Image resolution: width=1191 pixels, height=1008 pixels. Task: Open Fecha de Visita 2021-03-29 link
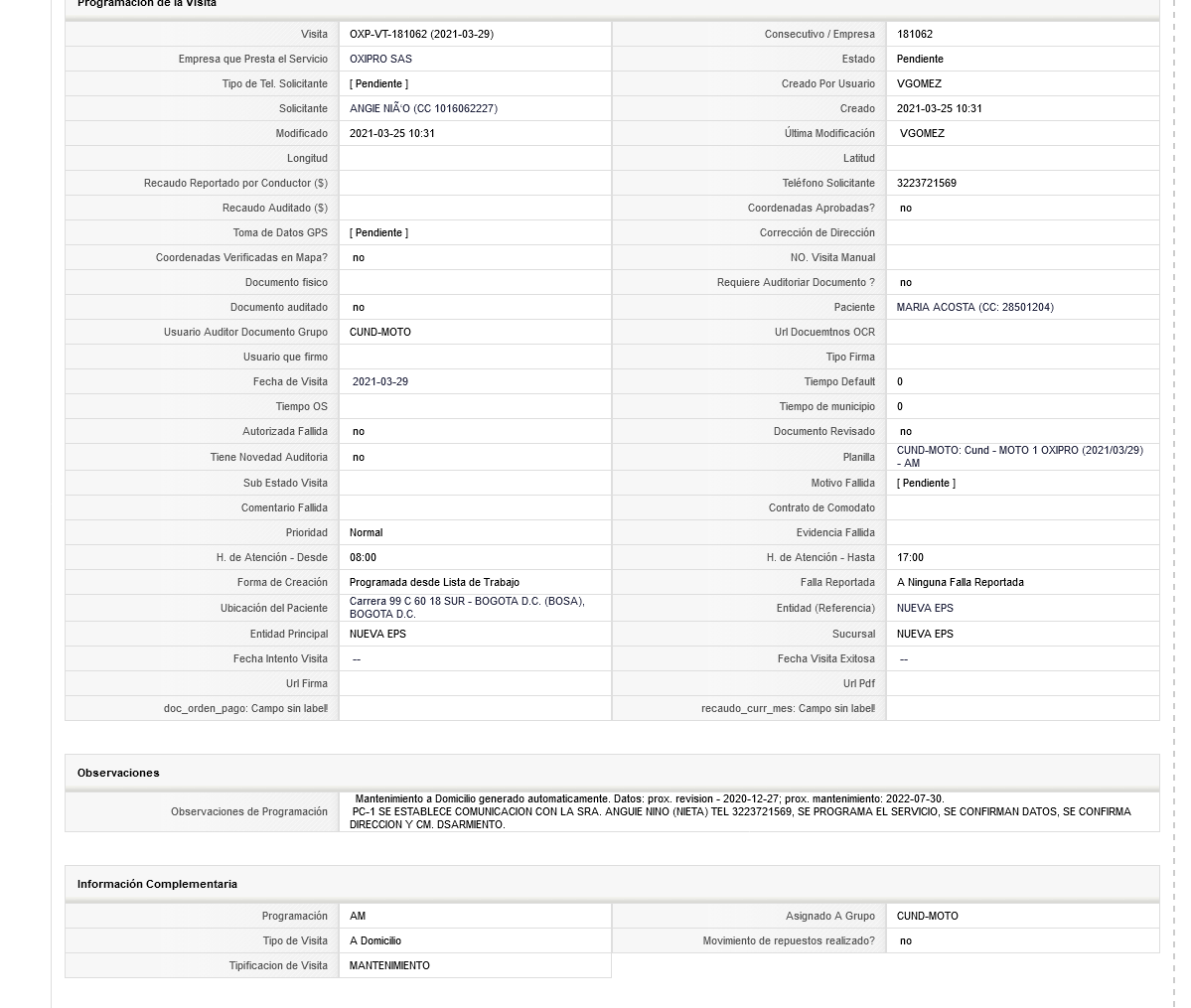click(x=379, y=382)
